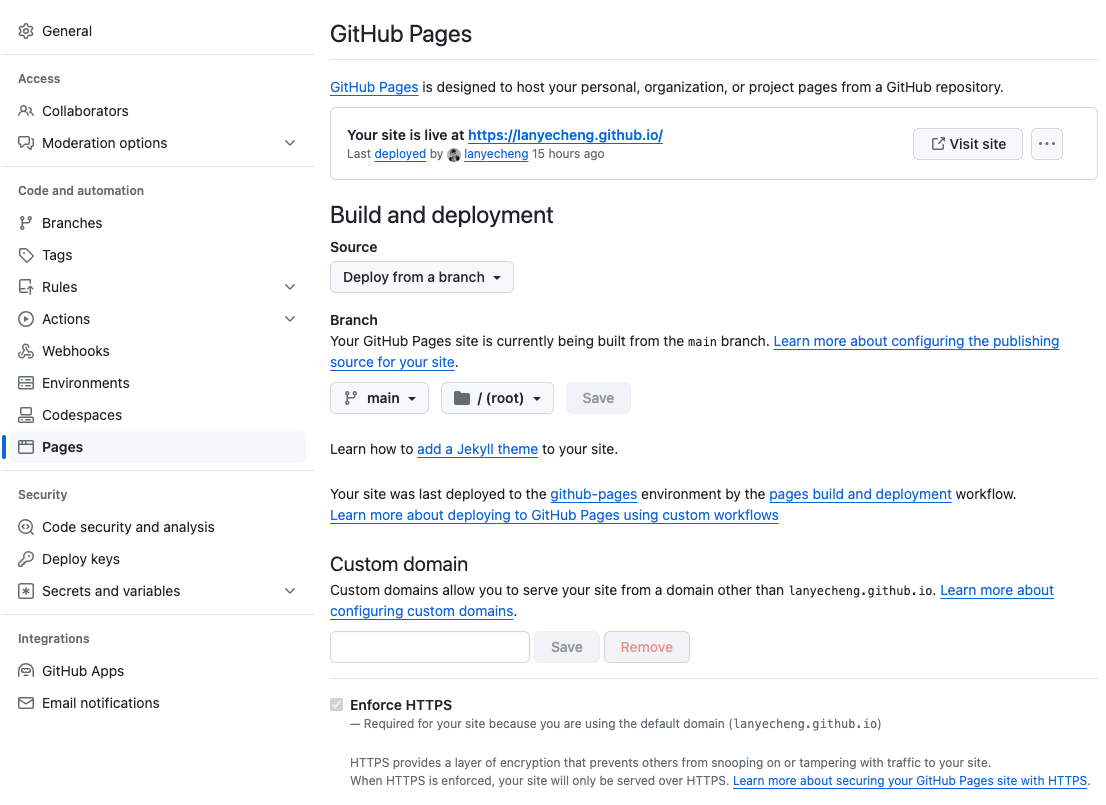The image size is (1106, 805).
Task: Click the Webhooks icon
Action: click(x=26, y=351)
